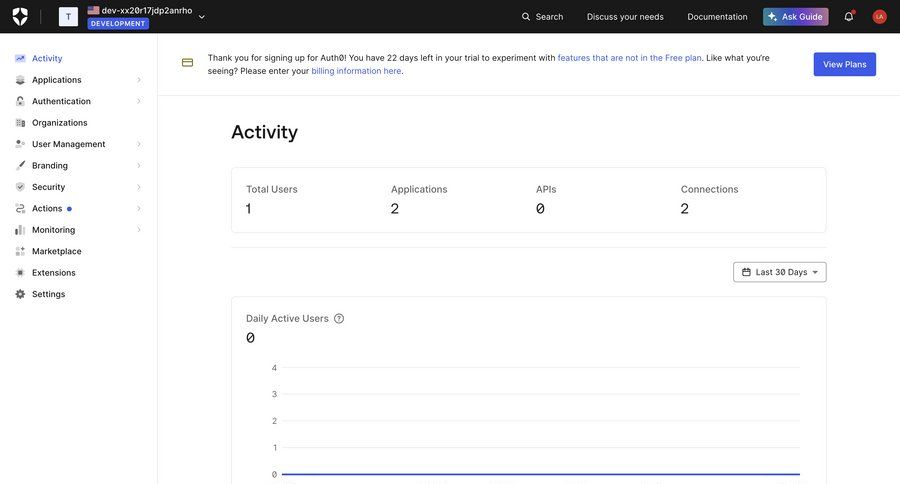Click the Settings gear icon

tap(20, 294)
